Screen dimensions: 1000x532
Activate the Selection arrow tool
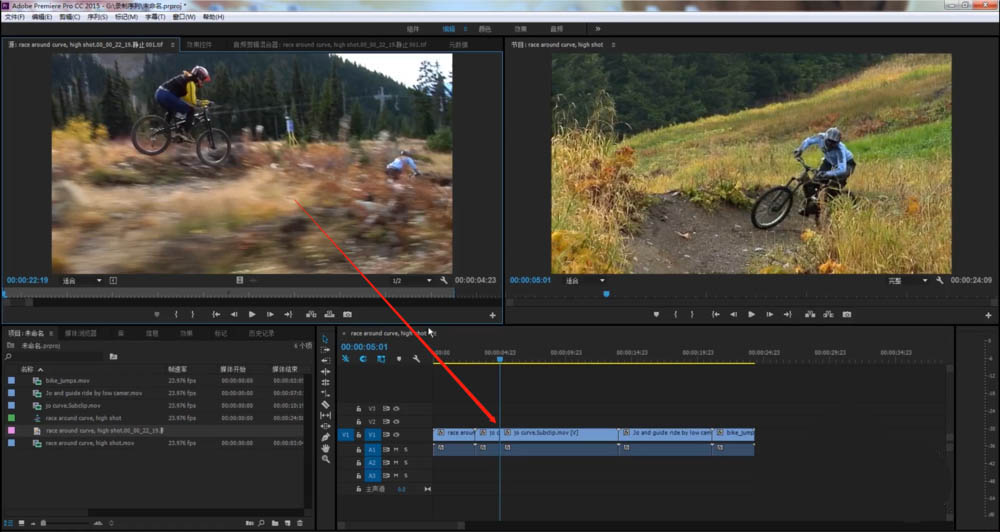[326, 339]
